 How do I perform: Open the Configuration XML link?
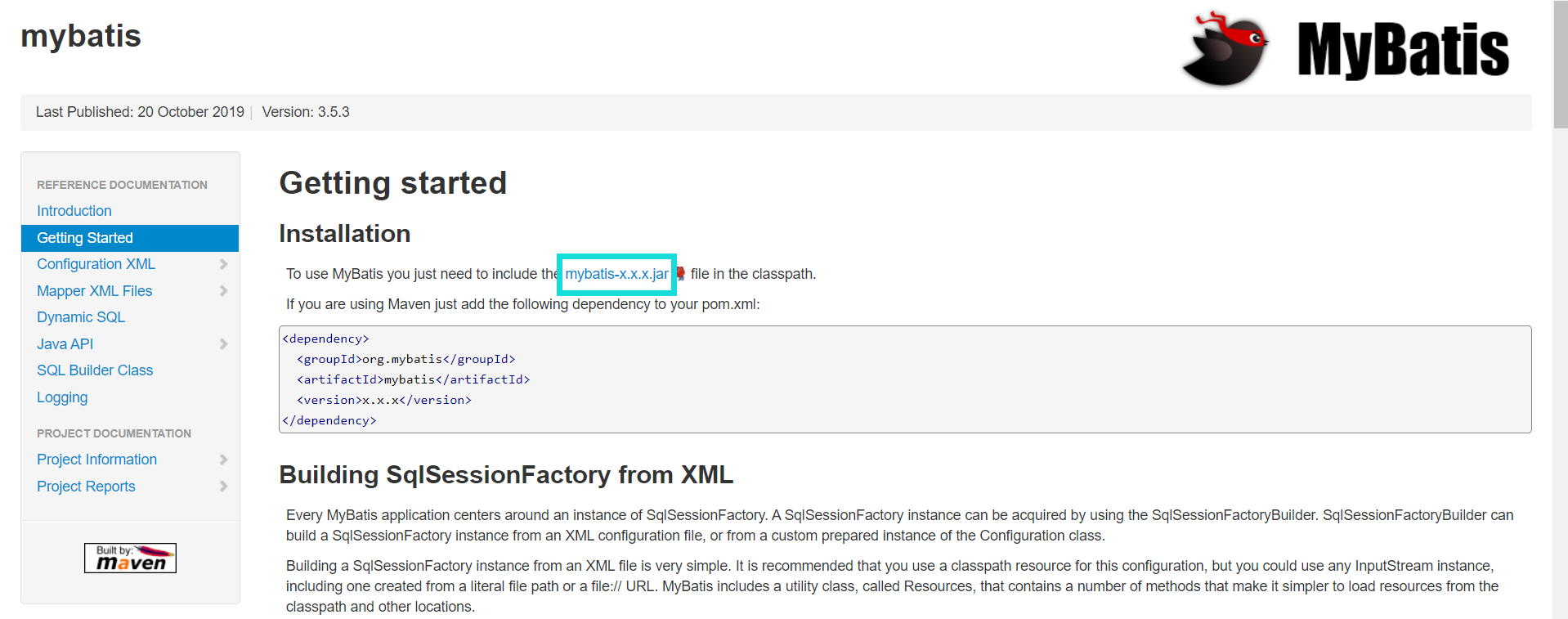[x=96, y=264]
